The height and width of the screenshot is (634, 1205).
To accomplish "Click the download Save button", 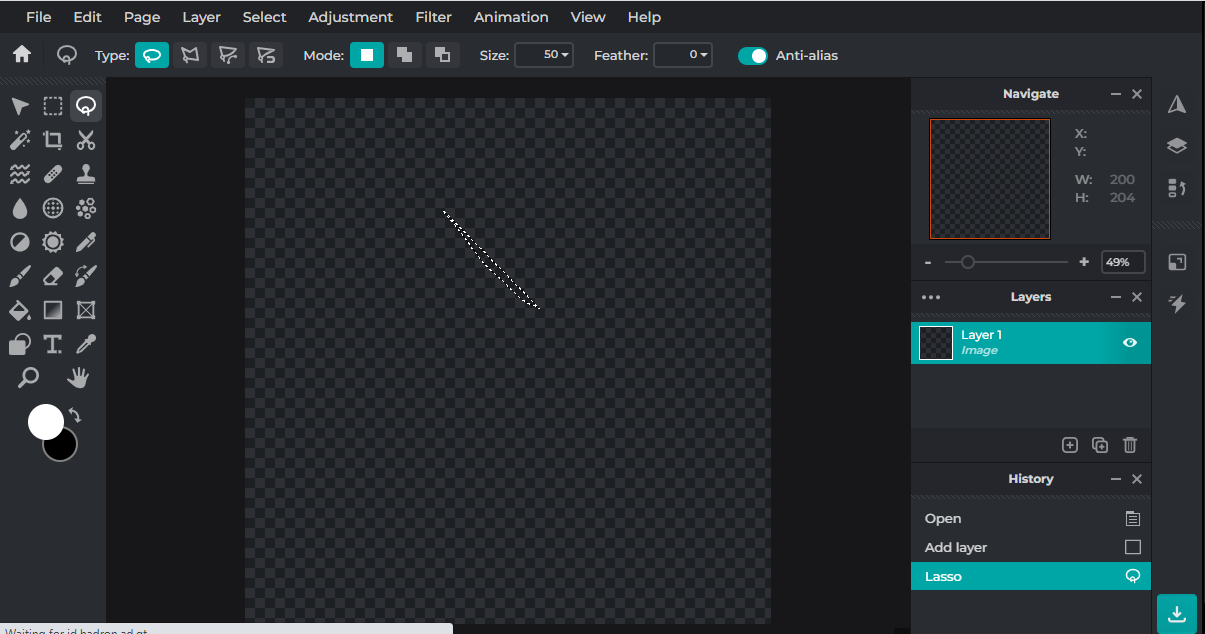I will coord(1177,614).
